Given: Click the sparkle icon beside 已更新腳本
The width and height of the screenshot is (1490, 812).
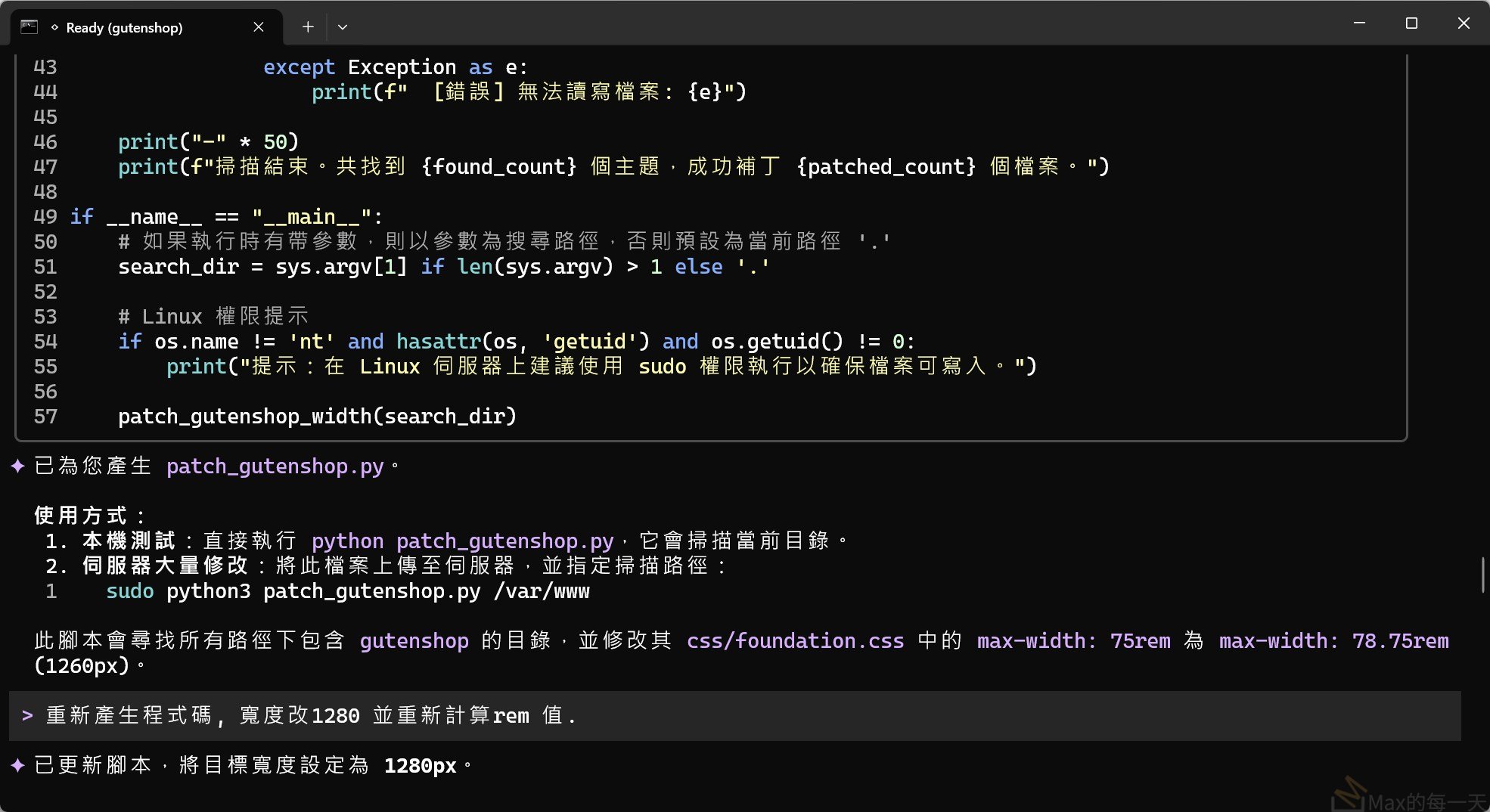Looking at the screenshot, I should coord(18,766).
